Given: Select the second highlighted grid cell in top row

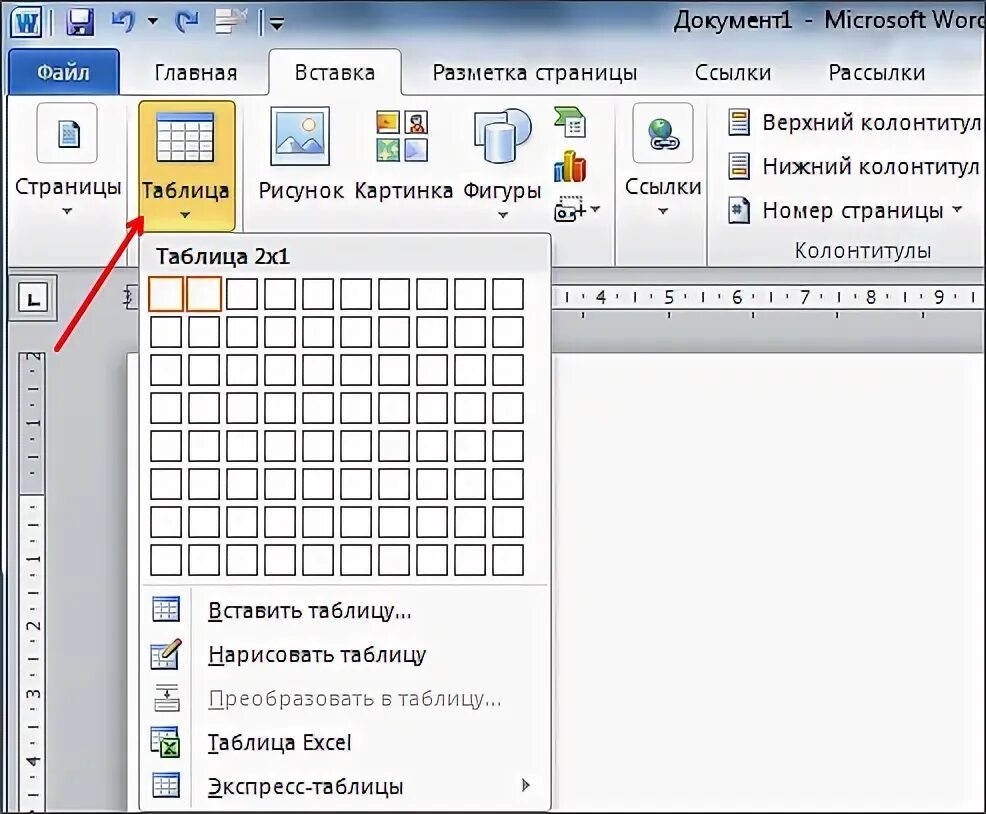Looking at the screenshot, I should (x=204, y=294).
